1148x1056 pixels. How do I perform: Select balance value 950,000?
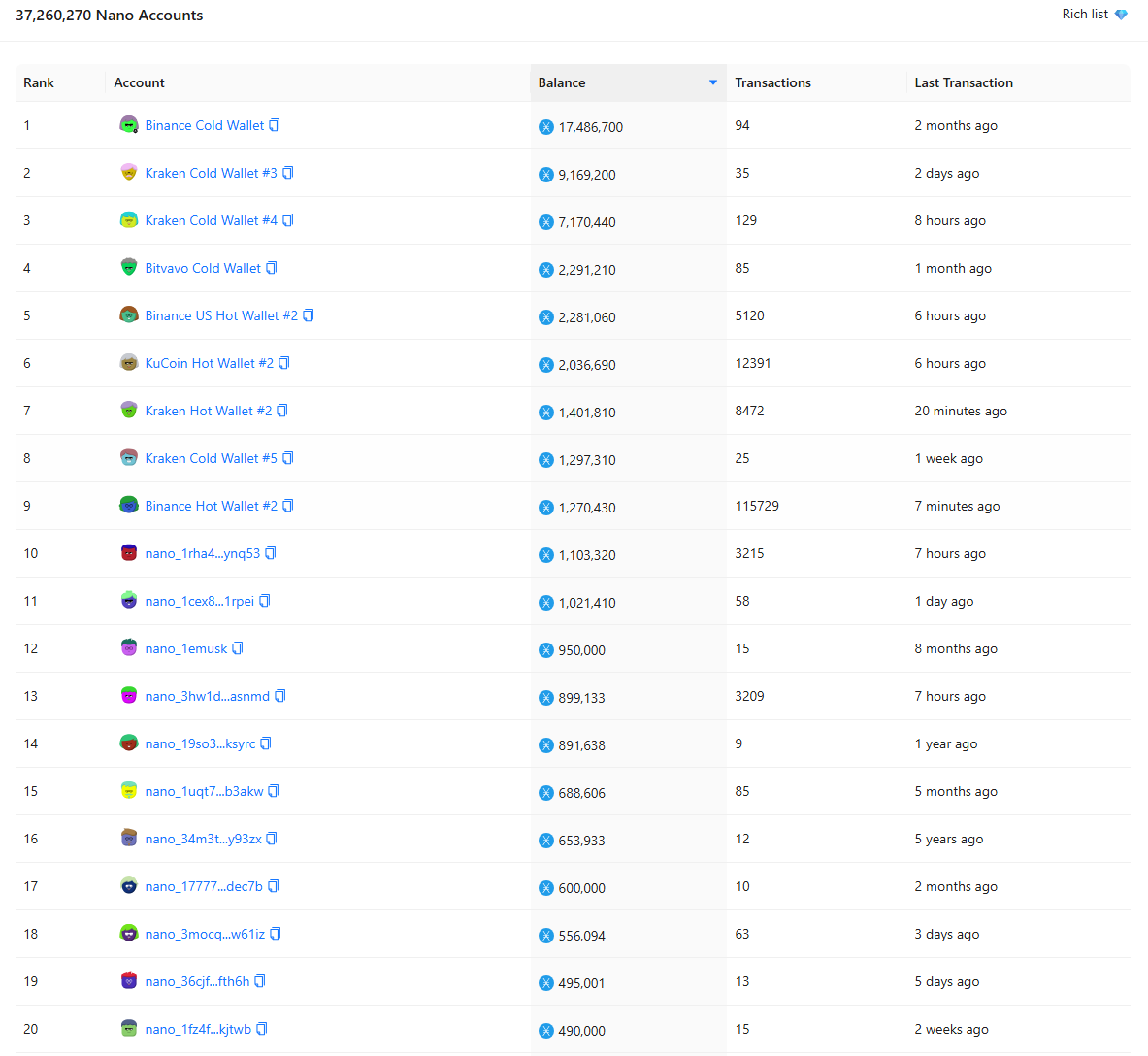582,650
